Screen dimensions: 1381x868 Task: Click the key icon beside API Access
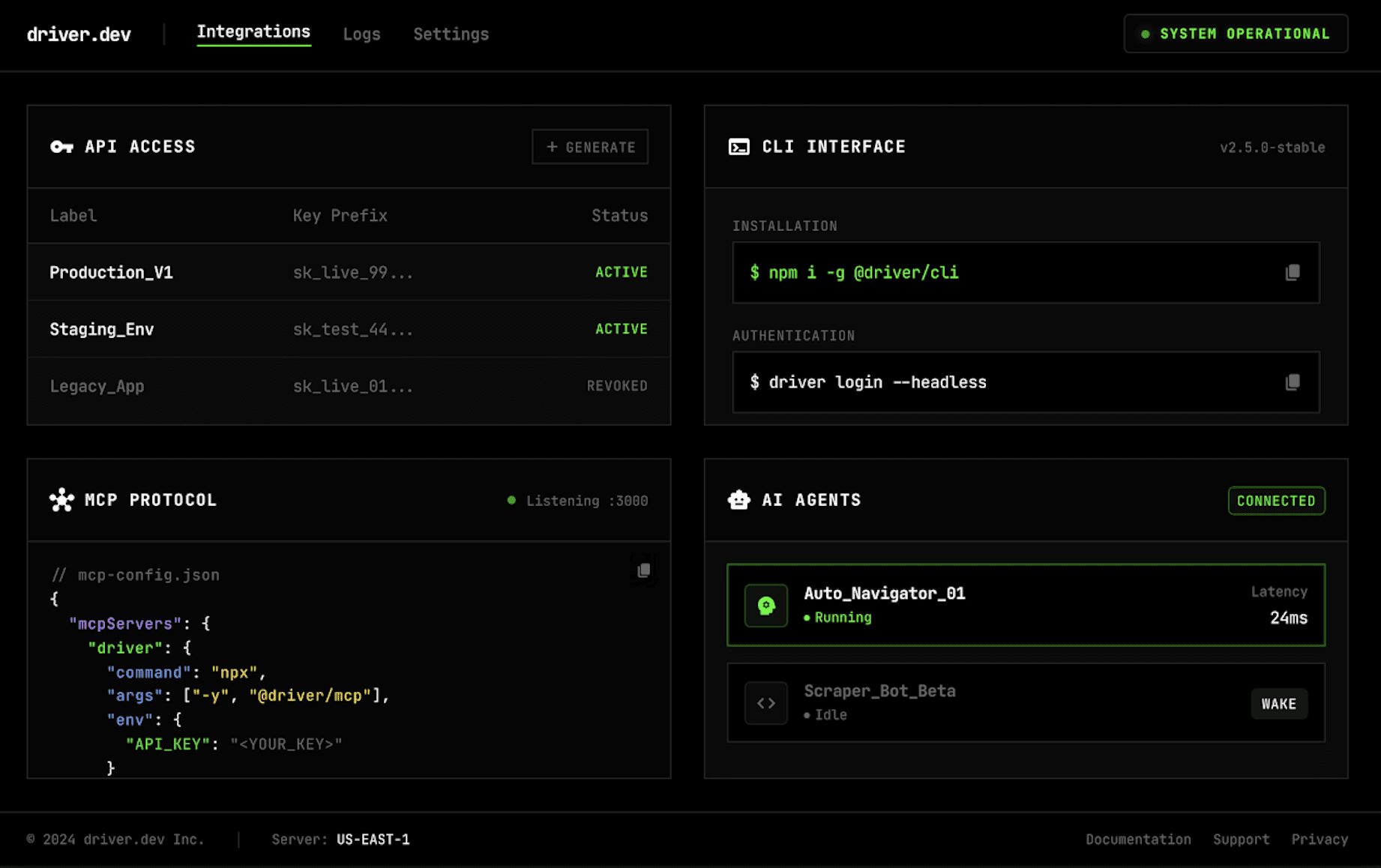(61, 147)
